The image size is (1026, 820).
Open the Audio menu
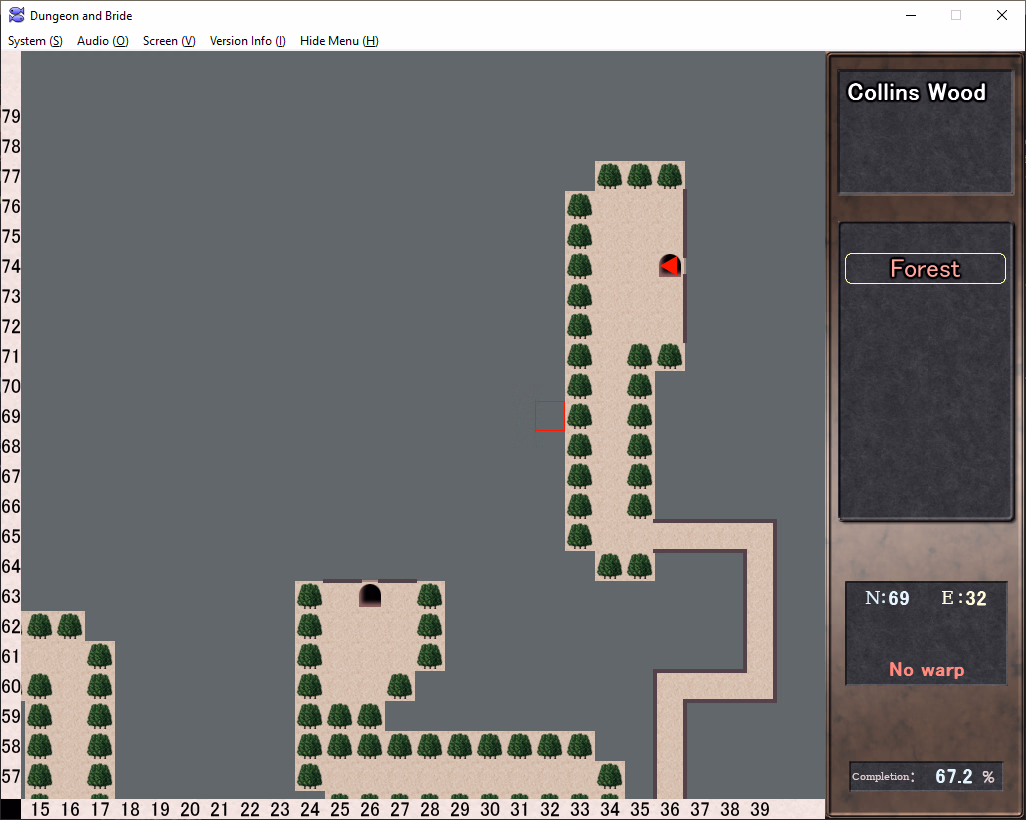(x=102, y=41)
